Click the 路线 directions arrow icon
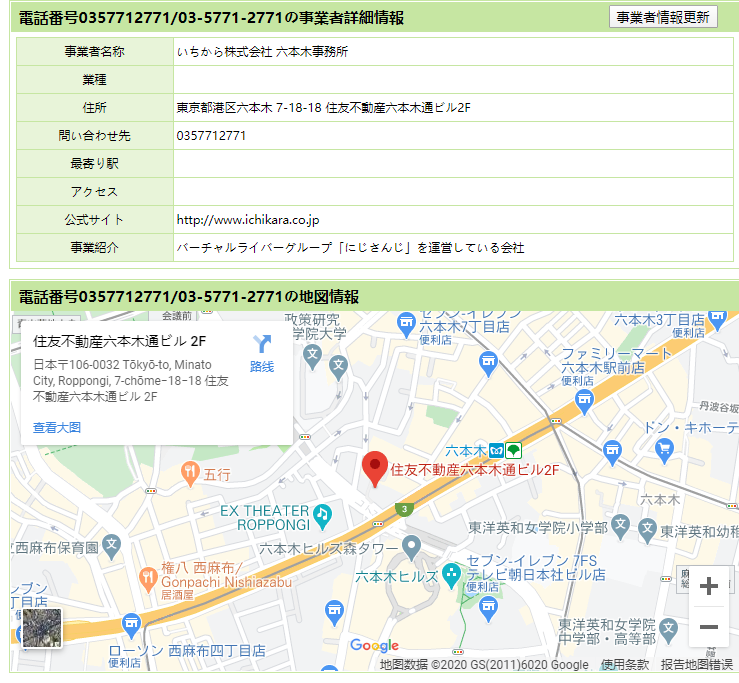Viewport: 739px width, 683px height. (262, 344)
